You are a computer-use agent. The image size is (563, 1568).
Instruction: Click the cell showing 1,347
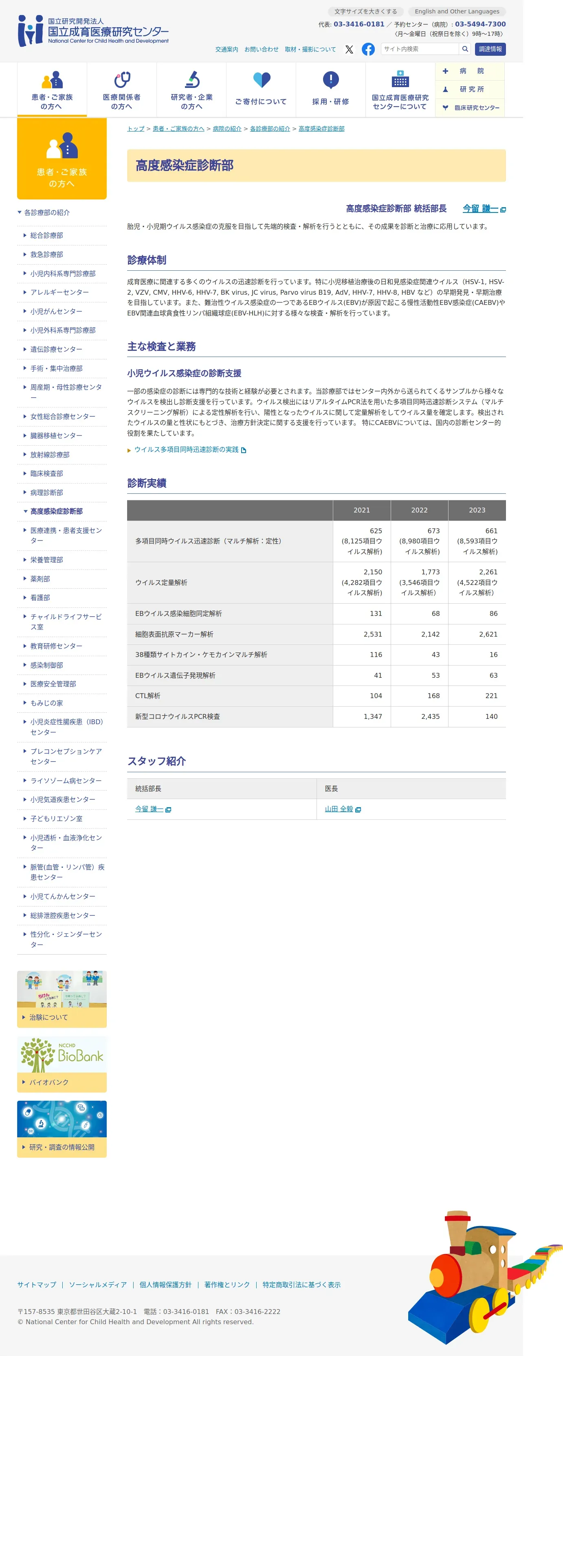click(x=362, y=716)
